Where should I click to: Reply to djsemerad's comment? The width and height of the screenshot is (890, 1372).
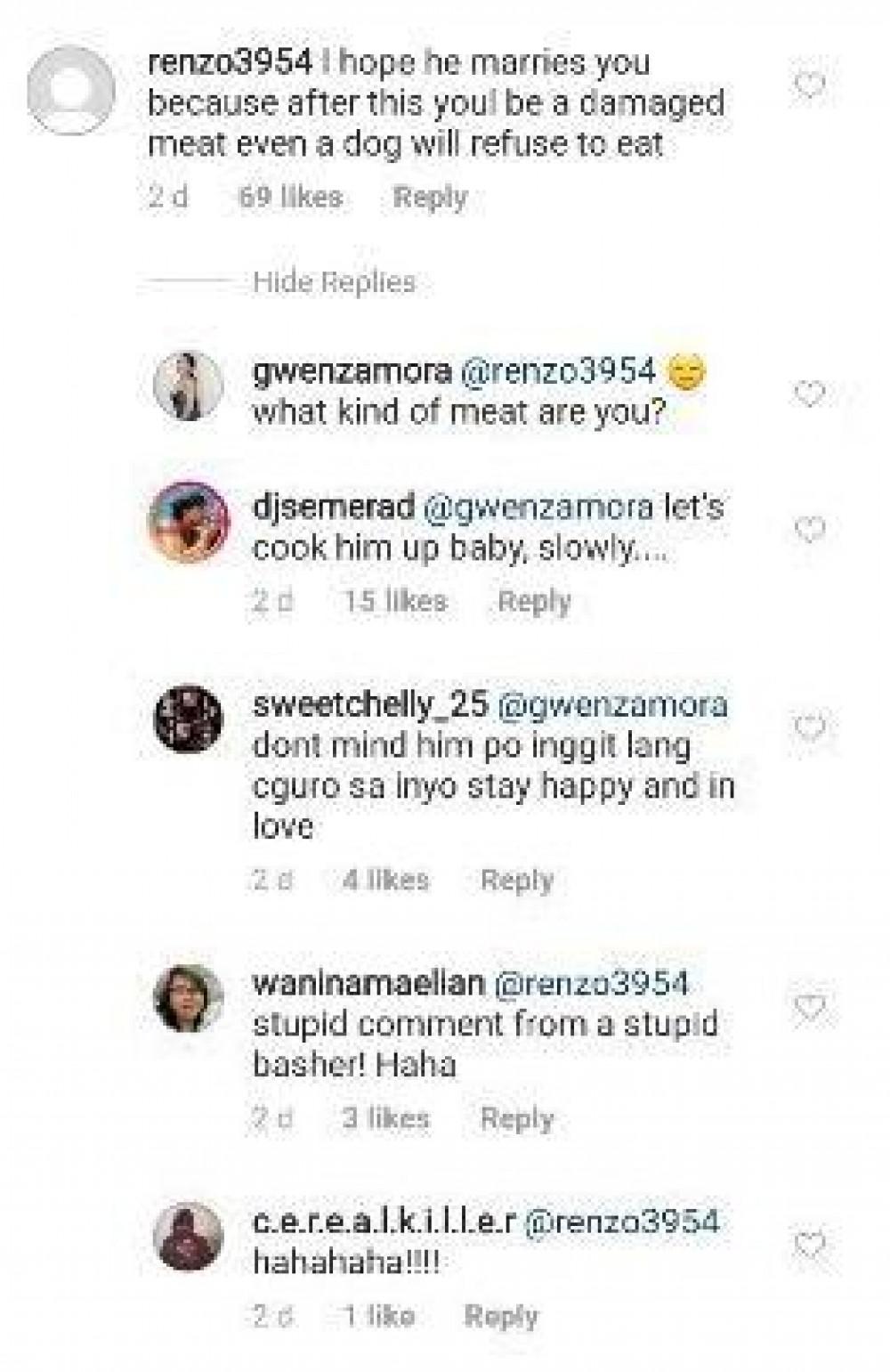click(x=534, y=601)
